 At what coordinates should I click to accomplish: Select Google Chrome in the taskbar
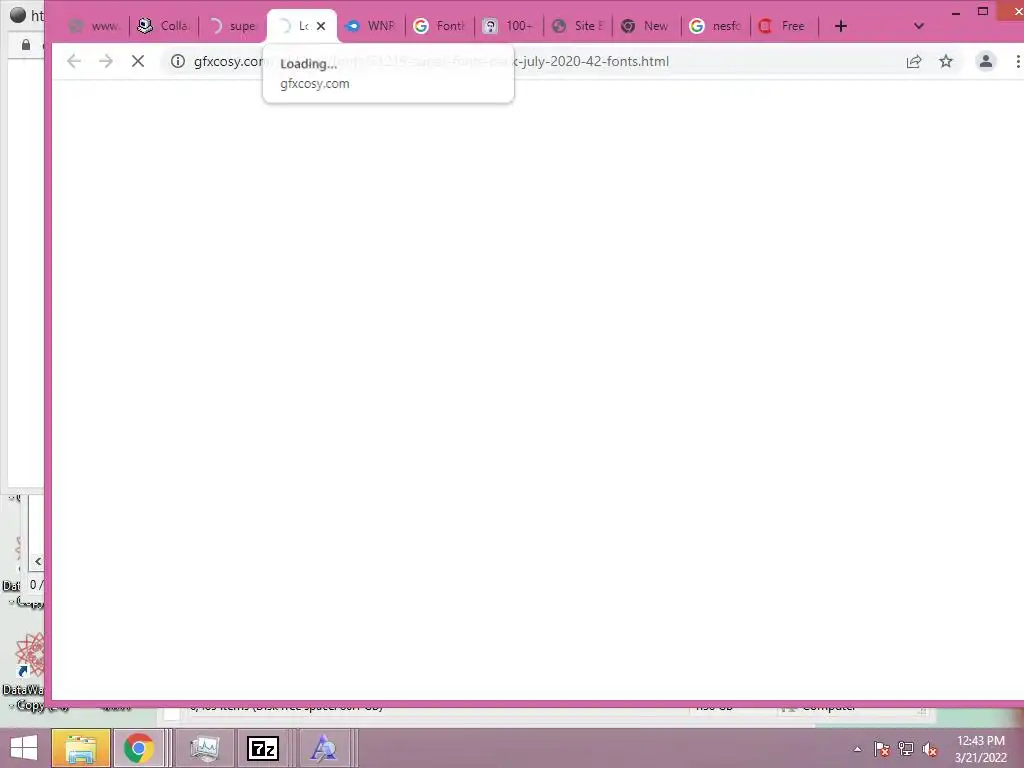point(139,748)
